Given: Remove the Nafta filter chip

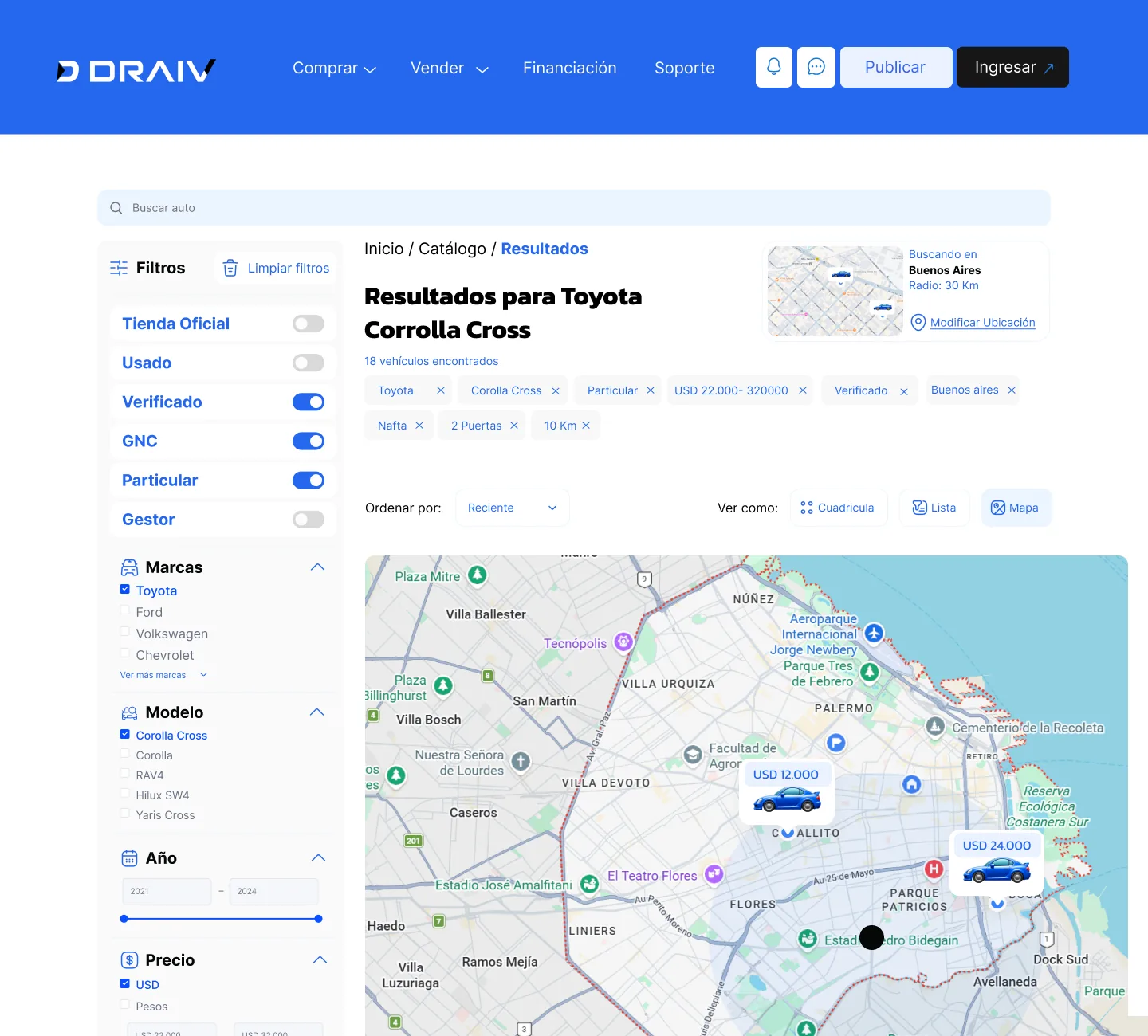Looking at the screenshot, I should pos(419,426).
